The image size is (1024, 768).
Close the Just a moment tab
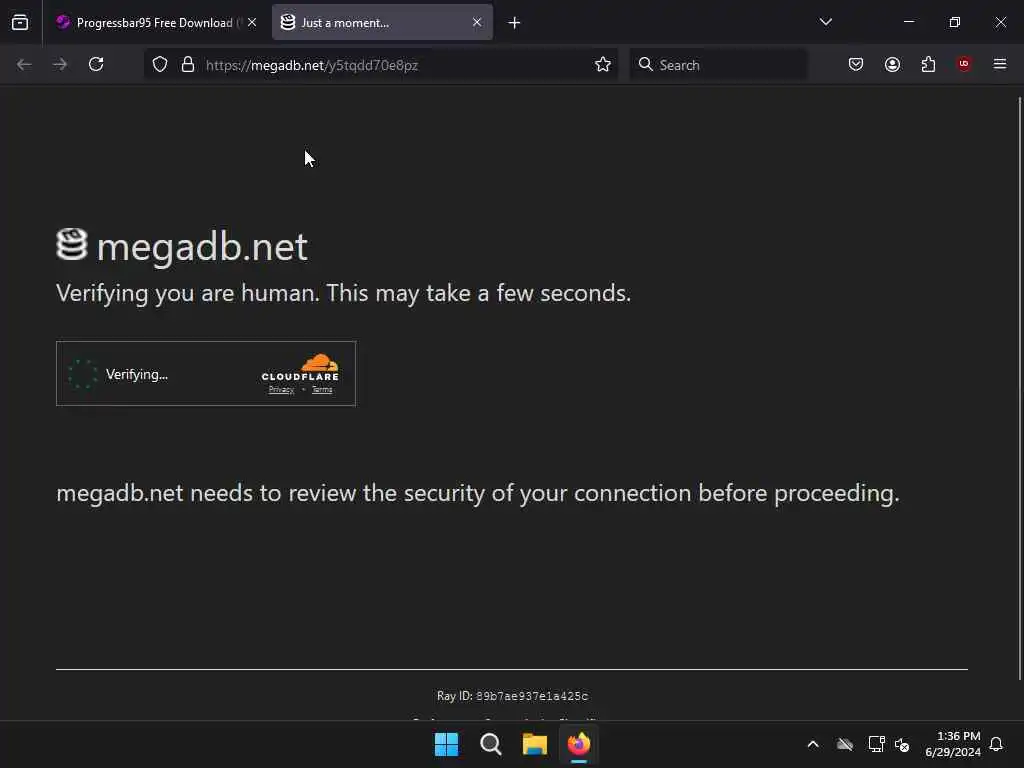[x=477, y=23]
